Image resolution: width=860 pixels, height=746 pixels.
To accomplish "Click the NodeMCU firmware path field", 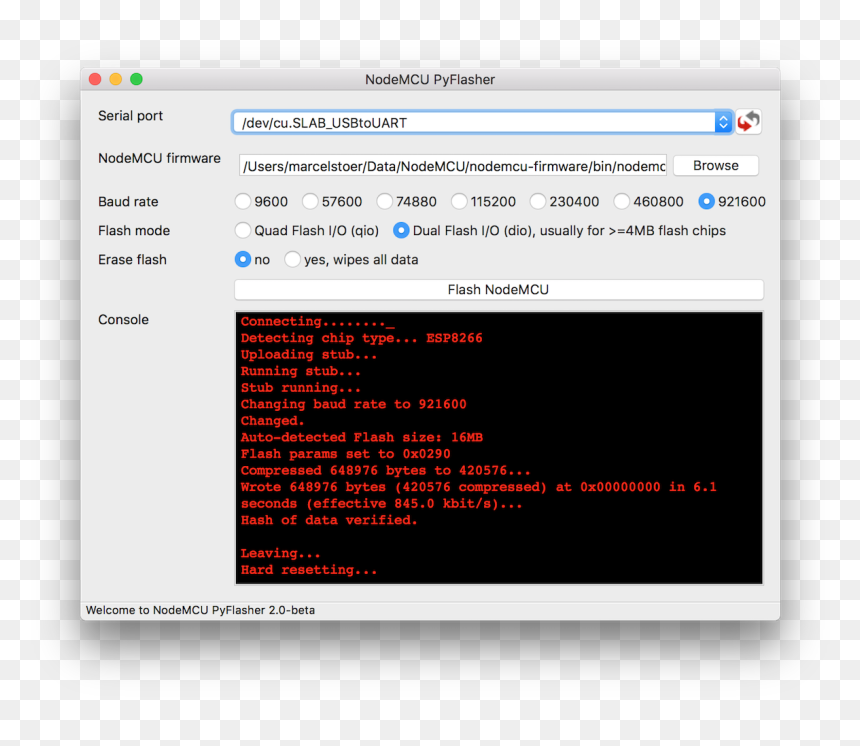I will tap(453, 166).
